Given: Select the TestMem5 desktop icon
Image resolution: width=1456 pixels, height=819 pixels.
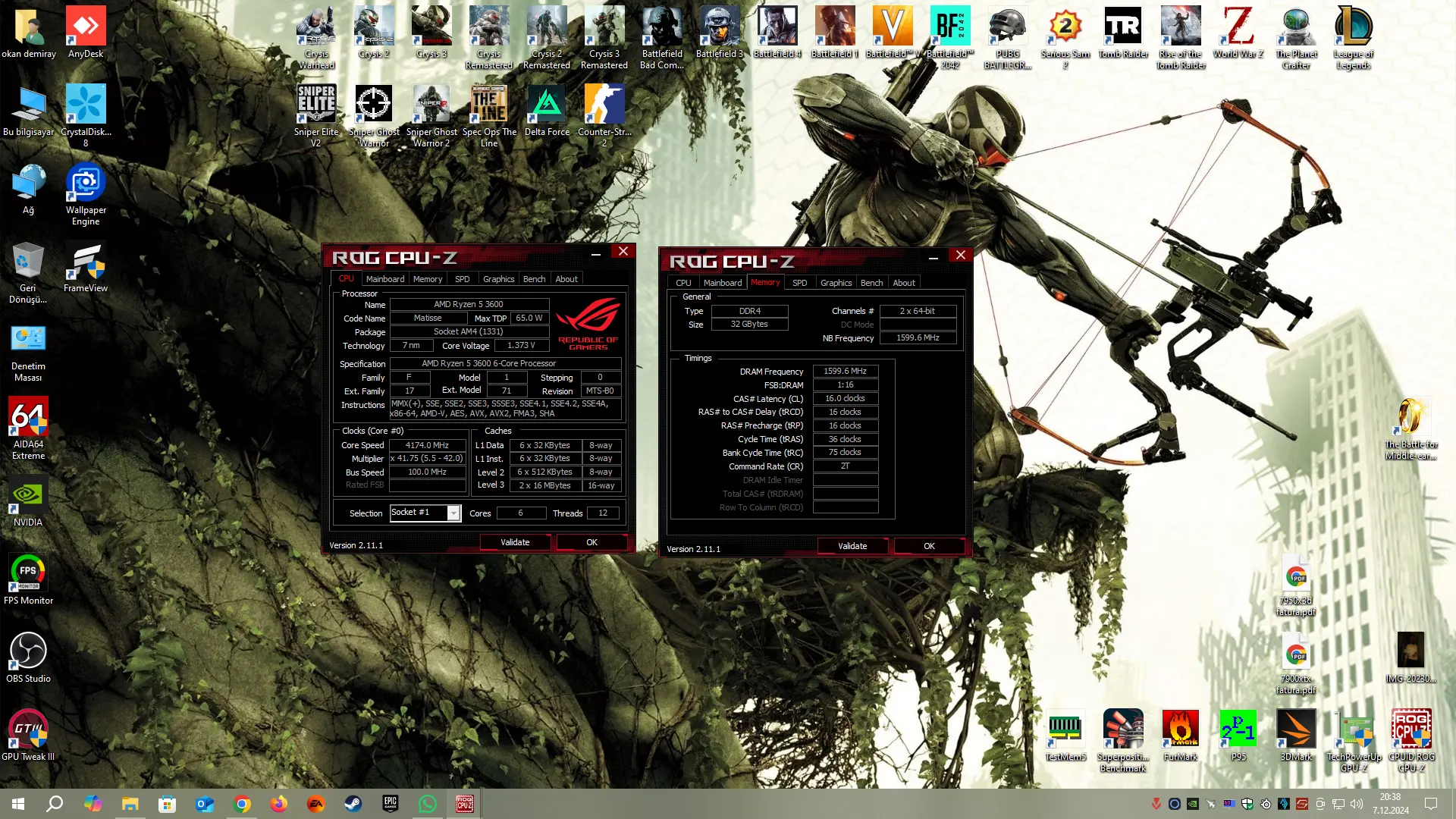Looking at the screenshot, I should coord(1065,736).
